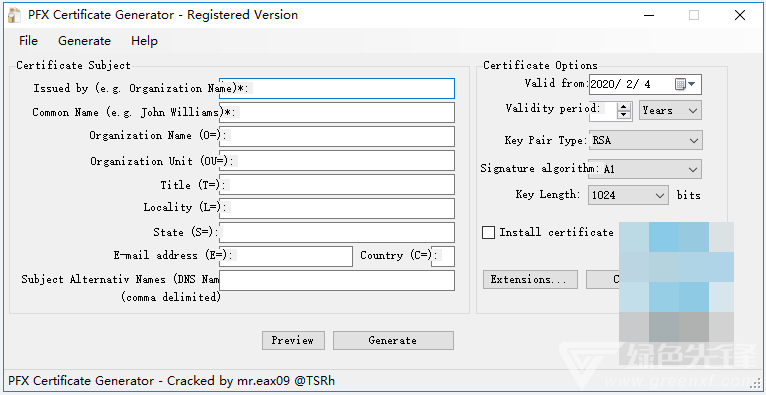Increase the validity period value
The width and height of the screenshot is (766, 395).
tap(624, 106)
